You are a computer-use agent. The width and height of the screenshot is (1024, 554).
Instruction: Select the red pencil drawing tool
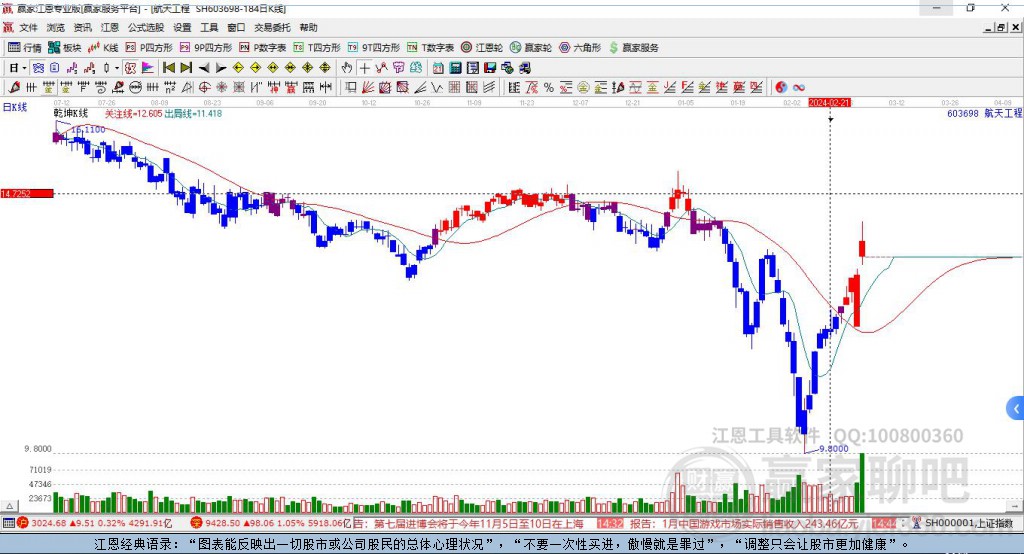coord(14,87)
